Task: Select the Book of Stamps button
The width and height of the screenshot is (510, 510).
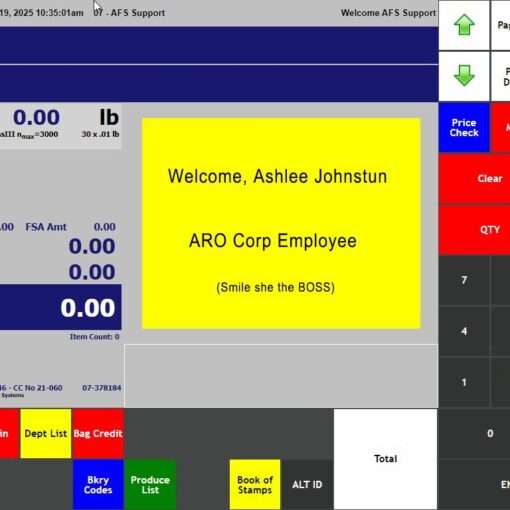Action: pos(255,485)
